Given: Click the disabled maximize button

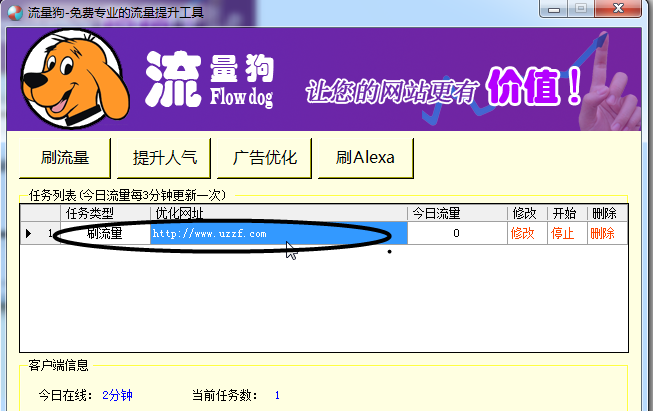Looking at the screenshot, I should pos(581,9).
